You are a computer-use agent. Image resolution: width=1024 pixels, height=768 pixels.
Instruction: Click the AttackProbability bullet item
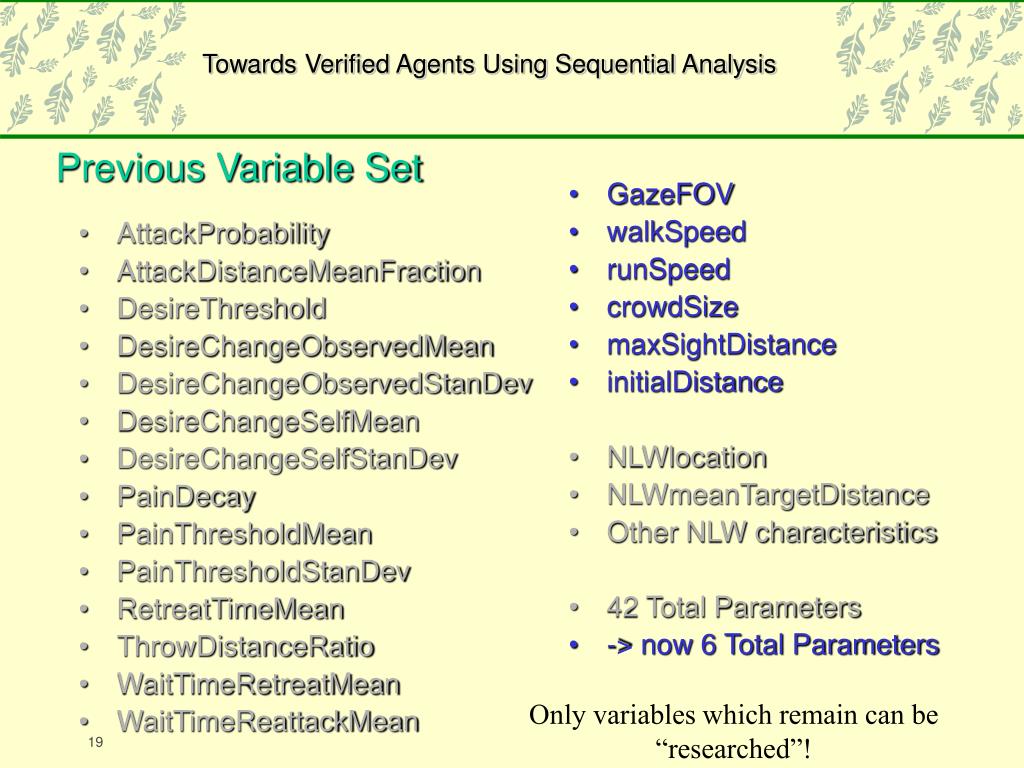[224, 234]
